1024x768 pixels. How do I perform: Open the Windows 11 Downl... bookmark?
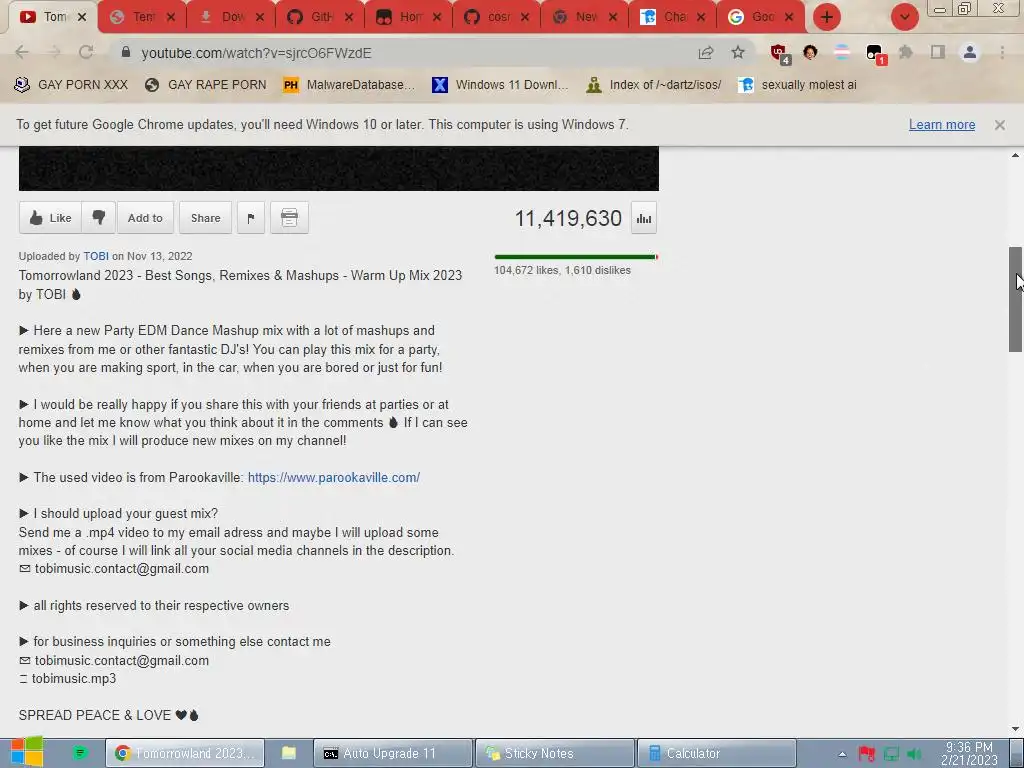[500, 85]
